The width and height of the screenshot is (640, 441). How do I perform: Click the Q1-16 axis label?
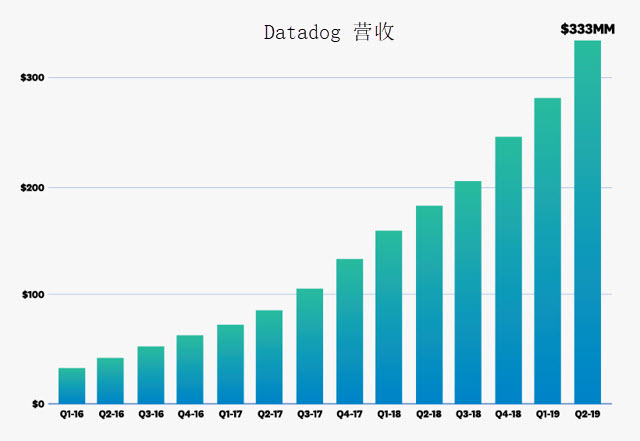point(72,414)
